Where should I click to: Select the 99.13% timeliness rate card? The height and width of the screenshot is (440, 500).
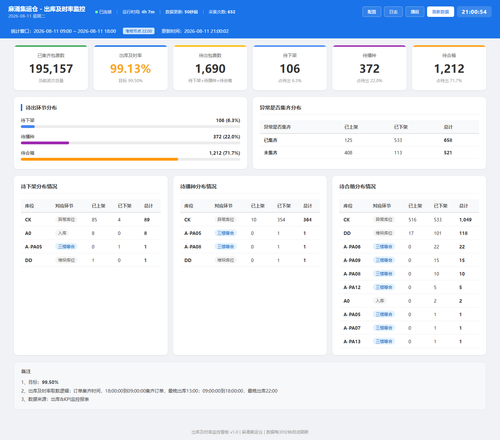pos(130,68)
